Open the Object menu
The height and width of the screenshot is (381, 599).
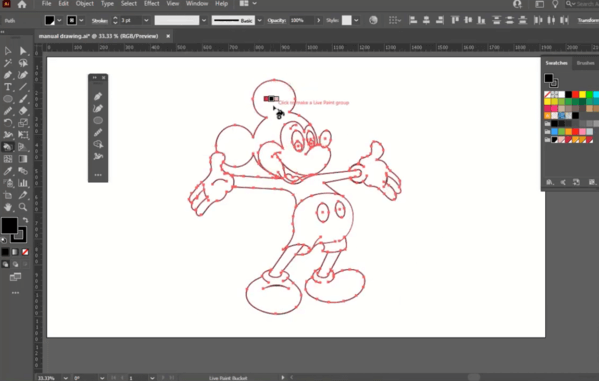[84, 4]
